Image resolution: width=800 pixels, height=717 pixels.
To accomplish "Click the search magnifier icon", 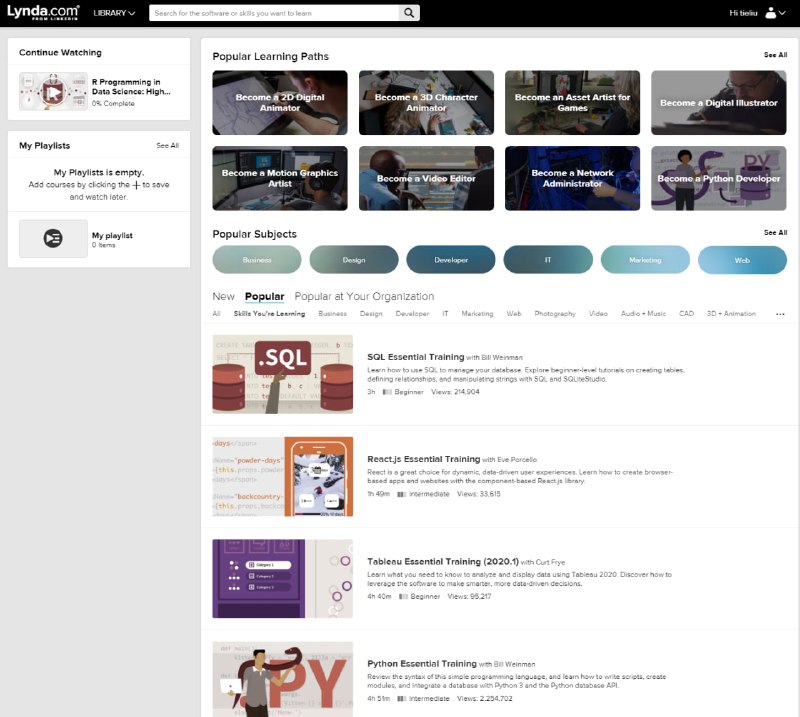I will click(409, 13).
